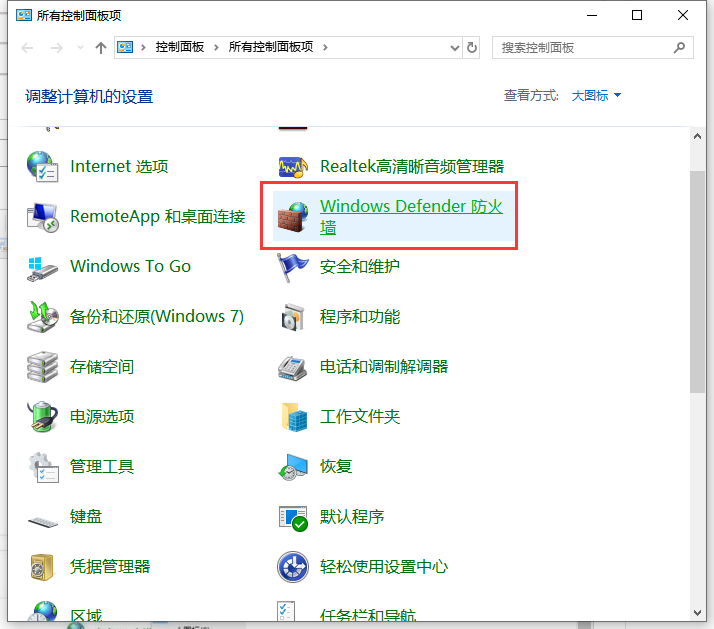Click the RemoteApp and Desktop Connections icon
The width and height of the screenshot is (714, 629).
42,216
